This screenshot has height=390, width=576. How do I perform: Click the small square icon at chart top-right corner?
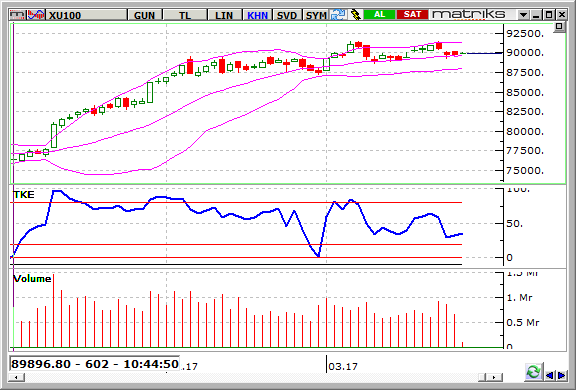tap(559, 26)
